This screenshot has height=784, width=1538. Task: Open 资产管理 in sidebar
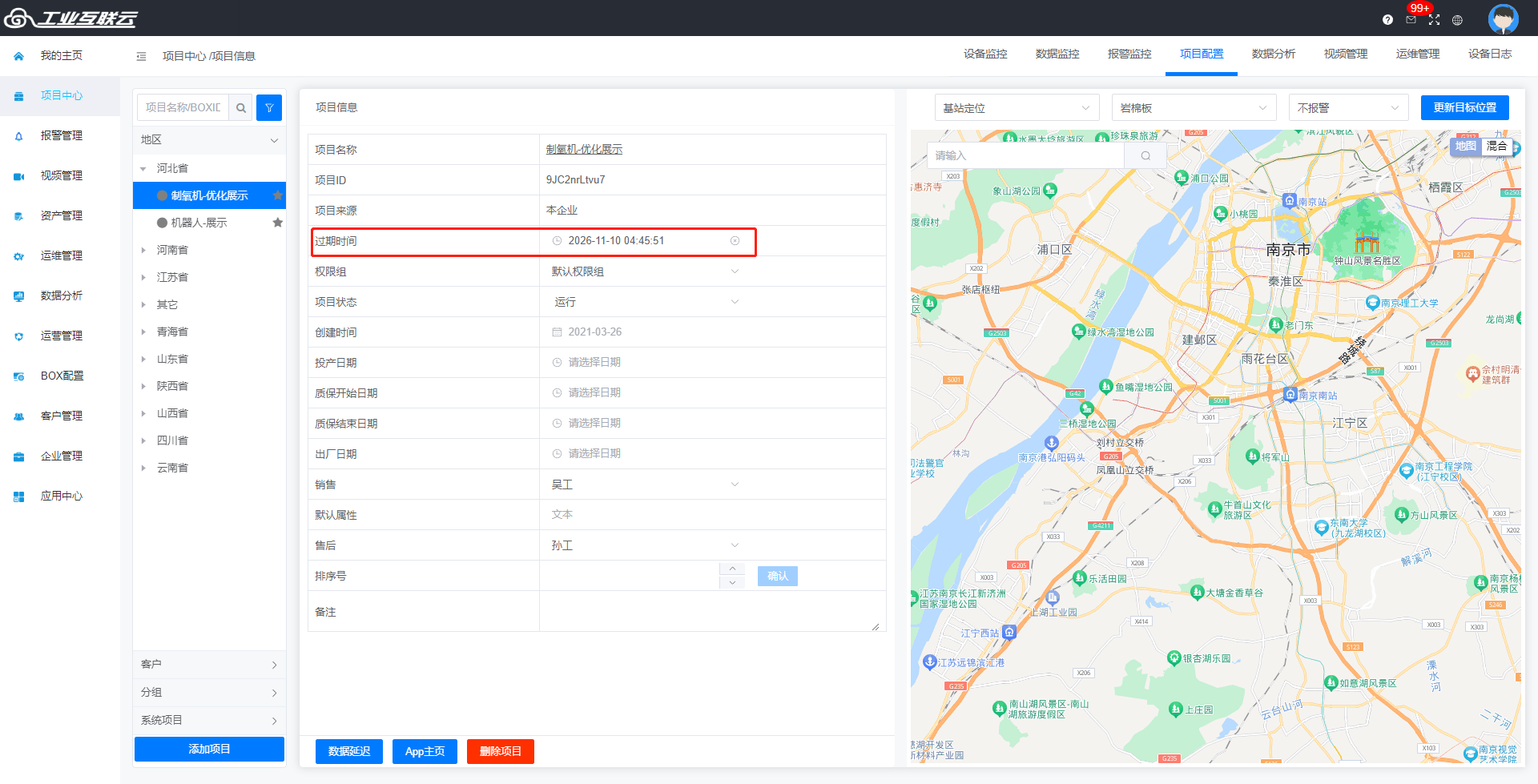[61, 215]
